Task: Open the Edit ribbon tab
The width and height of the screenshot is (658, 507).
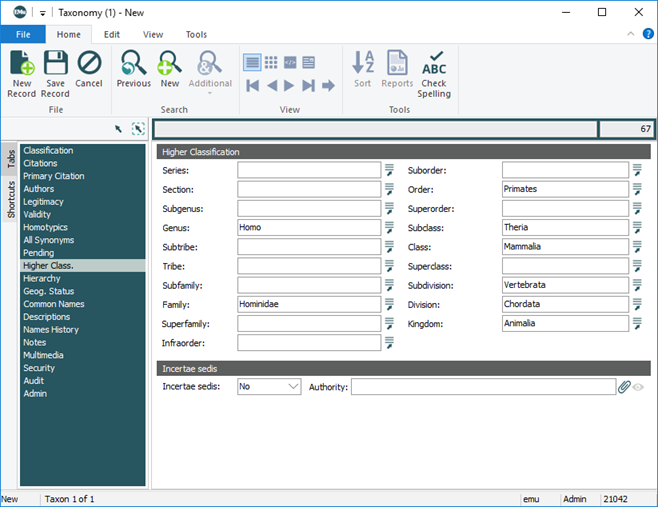Action: 112,35
